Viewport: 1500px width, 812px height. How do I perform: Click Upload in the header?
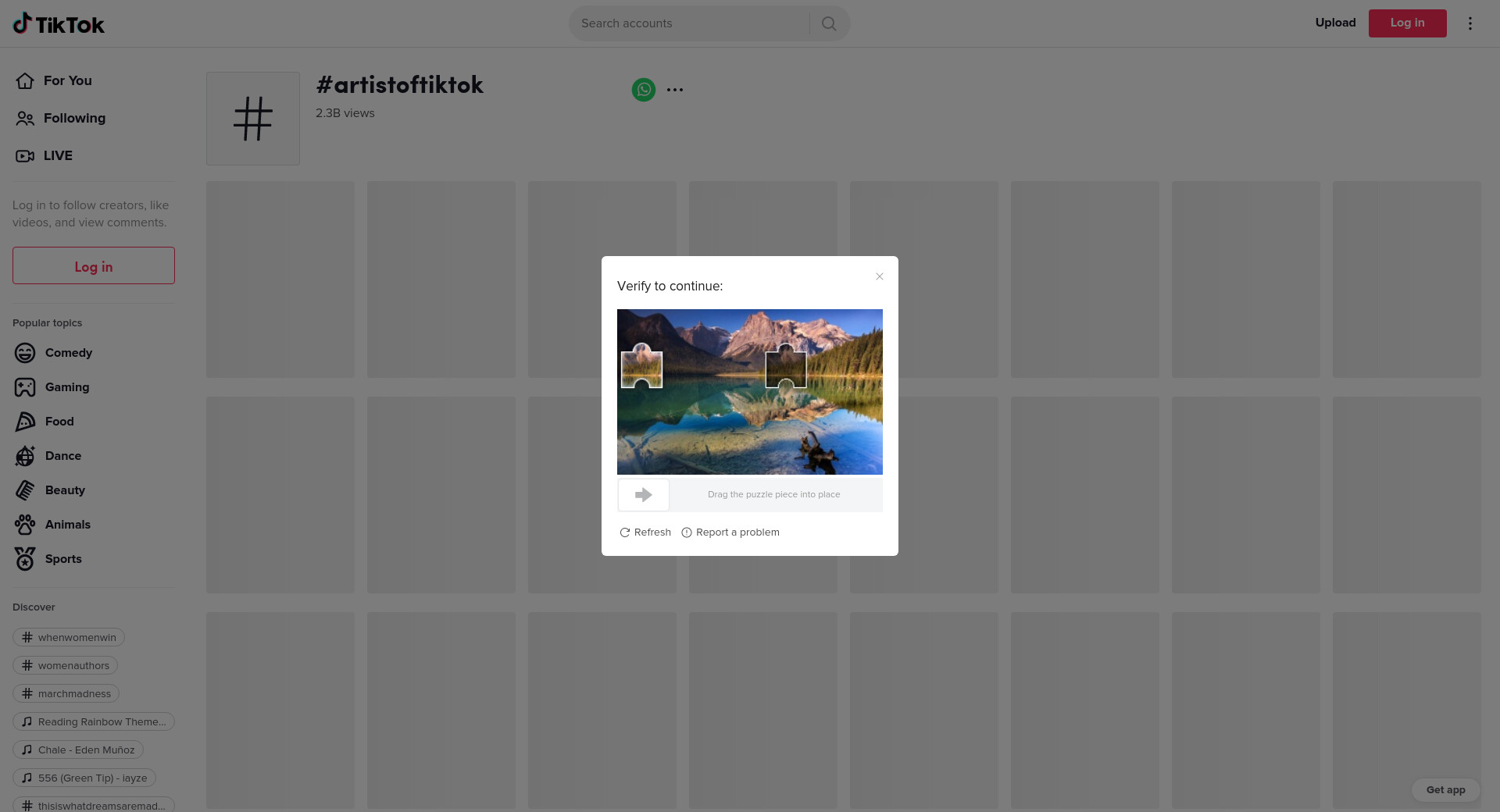(1336, 23)
